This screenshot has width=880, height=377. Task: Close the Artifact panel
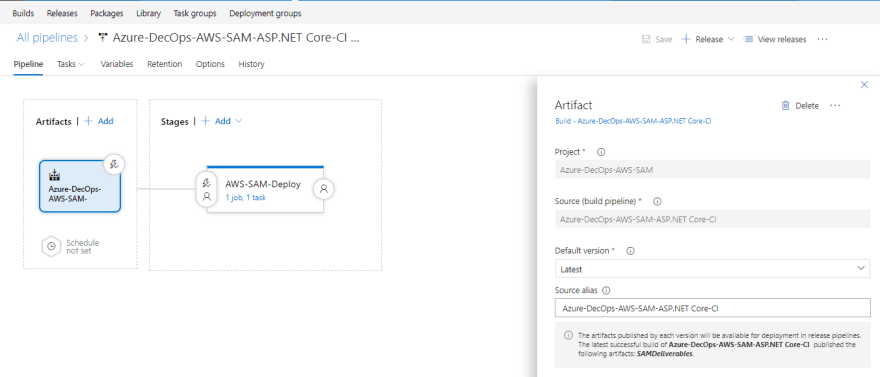[x=864, y=85]
